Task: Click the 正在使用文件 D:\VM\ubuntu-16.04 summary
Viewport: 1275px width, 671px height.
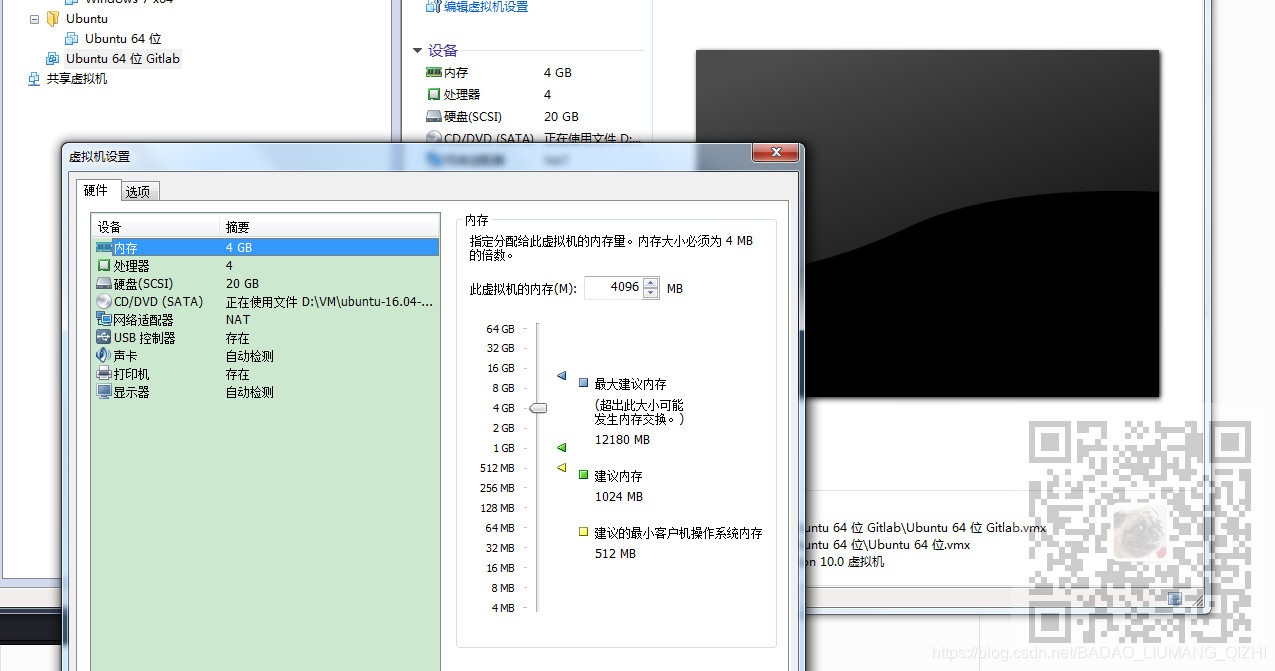Action: click(x=330, y=301)
